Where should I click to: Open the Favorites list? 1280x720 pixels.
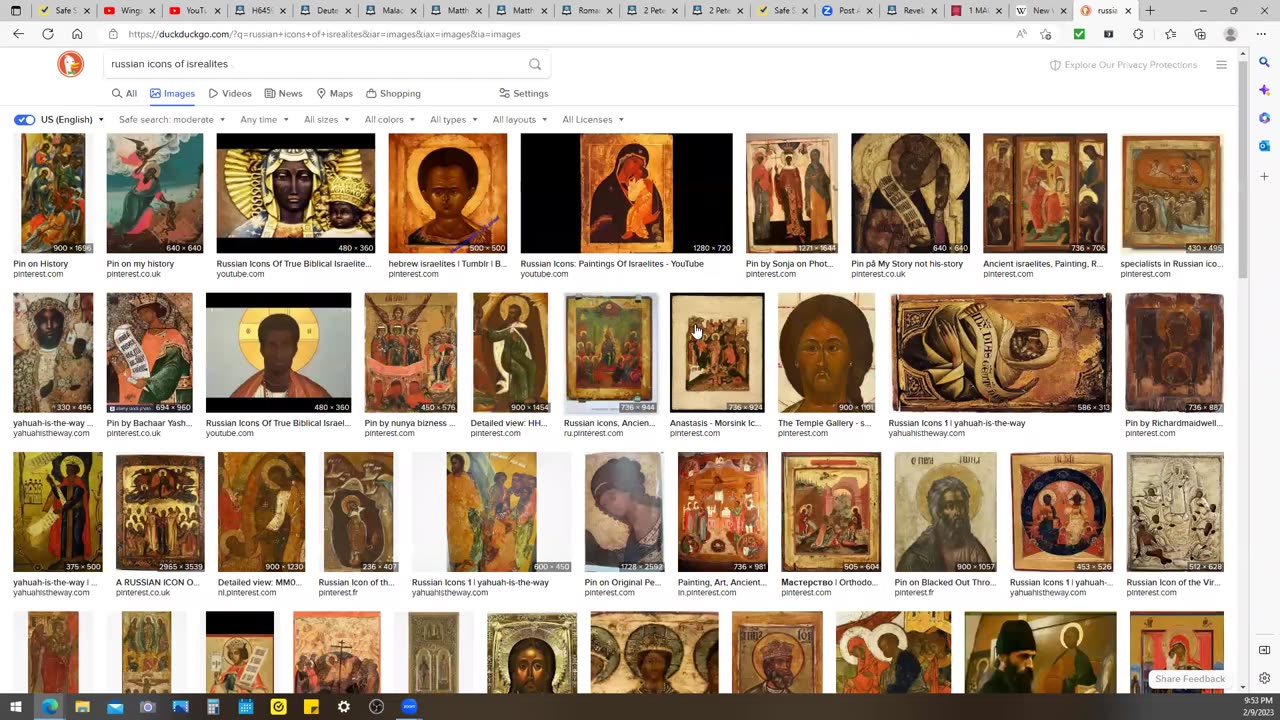pos(1170,34)
